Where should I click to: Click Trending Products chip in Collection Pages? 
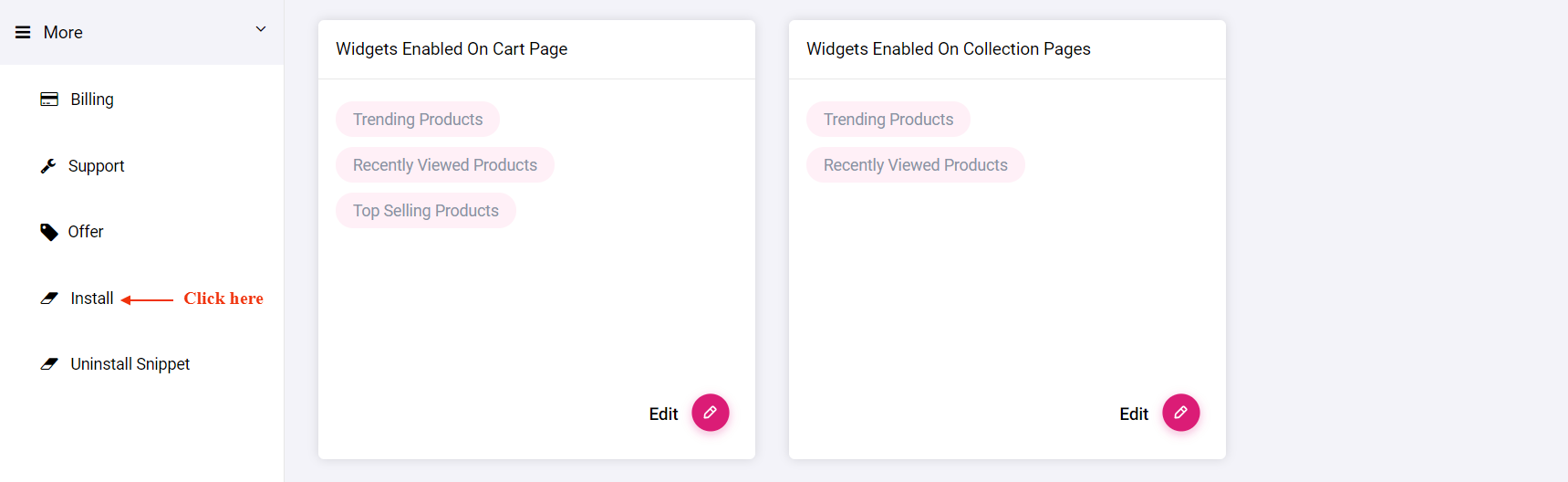[x=888, y=120]
